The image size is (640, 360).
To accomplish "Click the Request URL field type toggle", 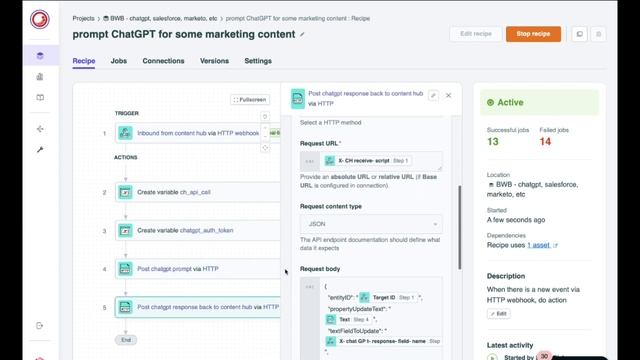I will [x=310, y=161].
